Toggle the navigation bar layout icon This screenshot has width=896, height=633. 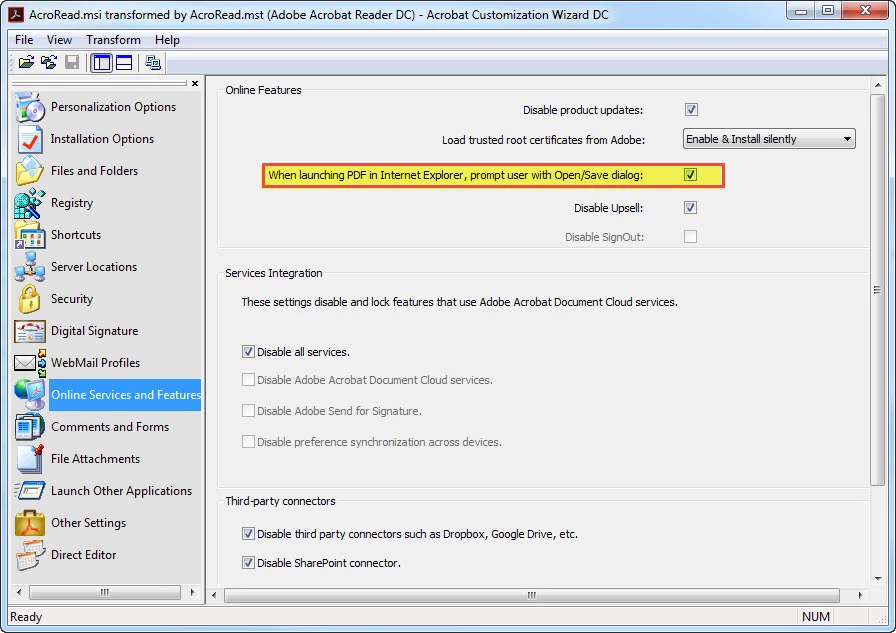click(x=102, y=63)
